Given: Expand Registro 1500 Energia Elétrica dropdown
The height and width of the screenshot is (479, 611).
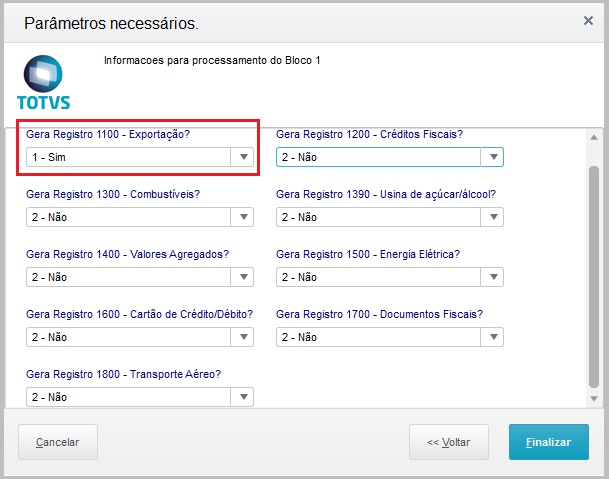Looking at the screenshot, I should coord(492,277).
